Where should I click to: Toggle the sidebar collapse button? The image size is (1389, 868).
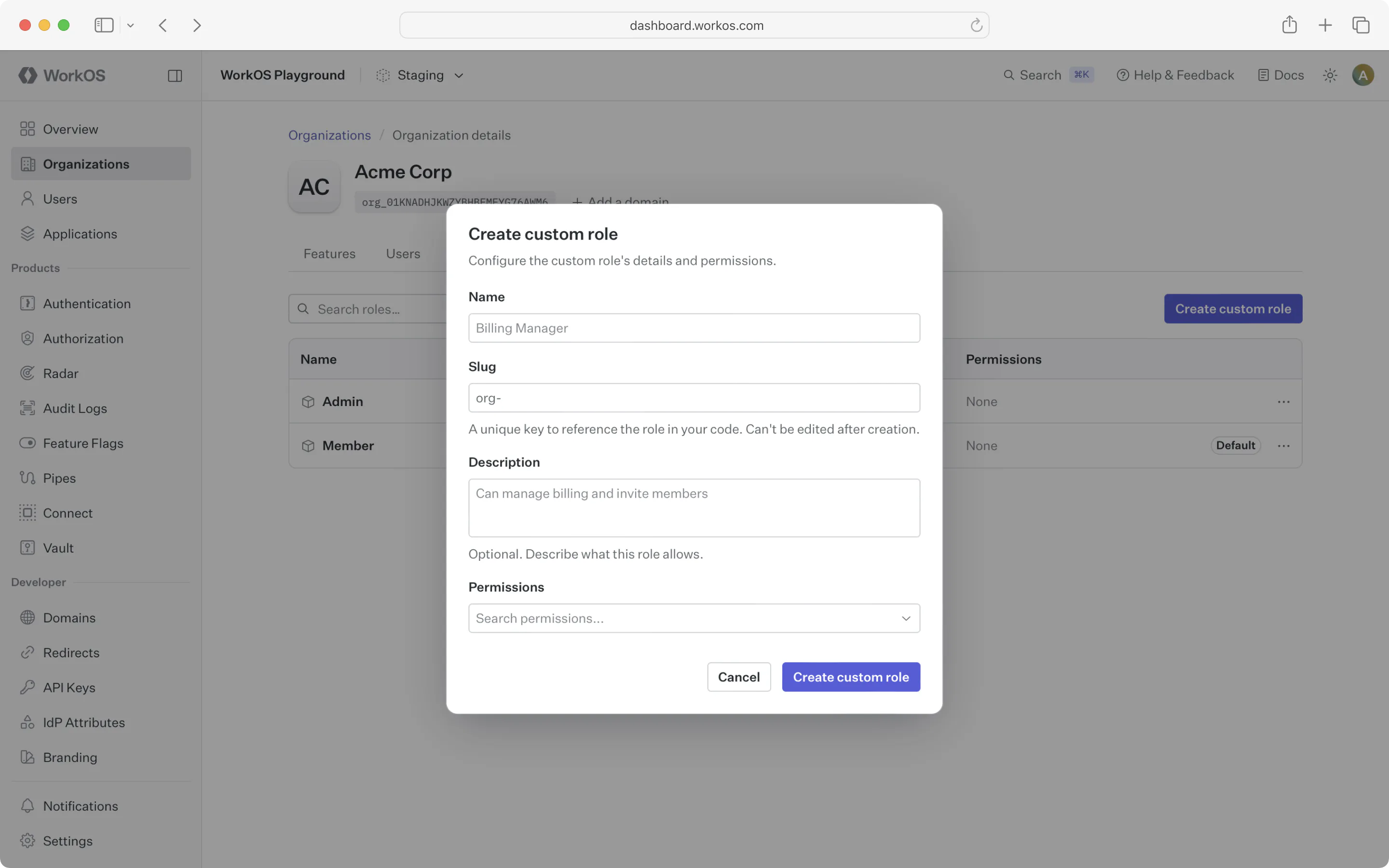tap(175, 75)
